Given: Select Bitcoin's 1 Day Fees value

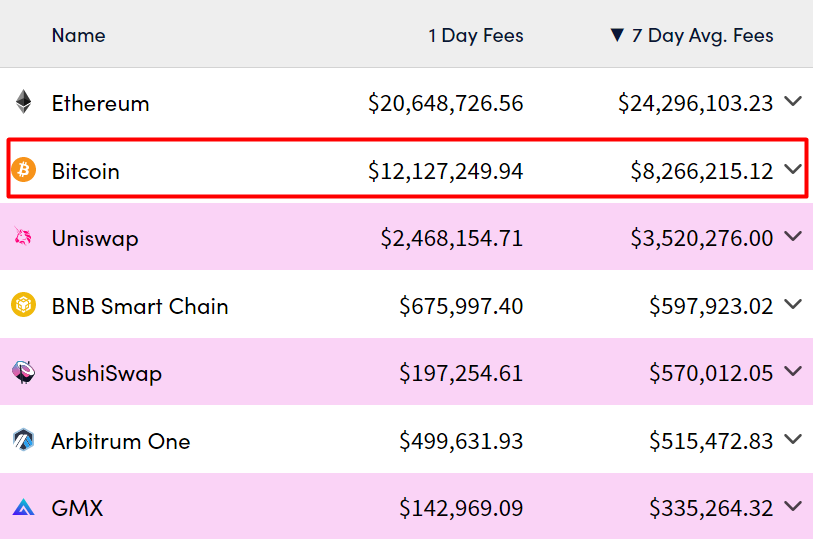Looking at the screenshot, I should tap(445, 171).
